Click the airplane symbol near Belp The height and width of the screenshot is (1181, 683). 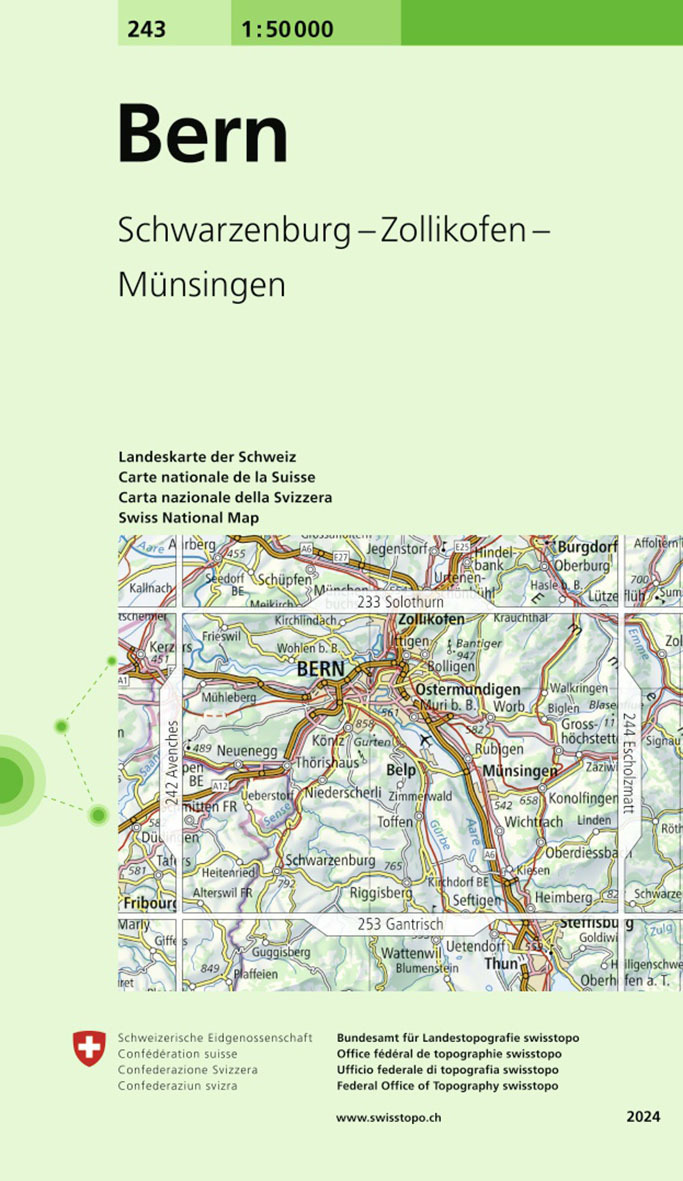click(429, 739)
